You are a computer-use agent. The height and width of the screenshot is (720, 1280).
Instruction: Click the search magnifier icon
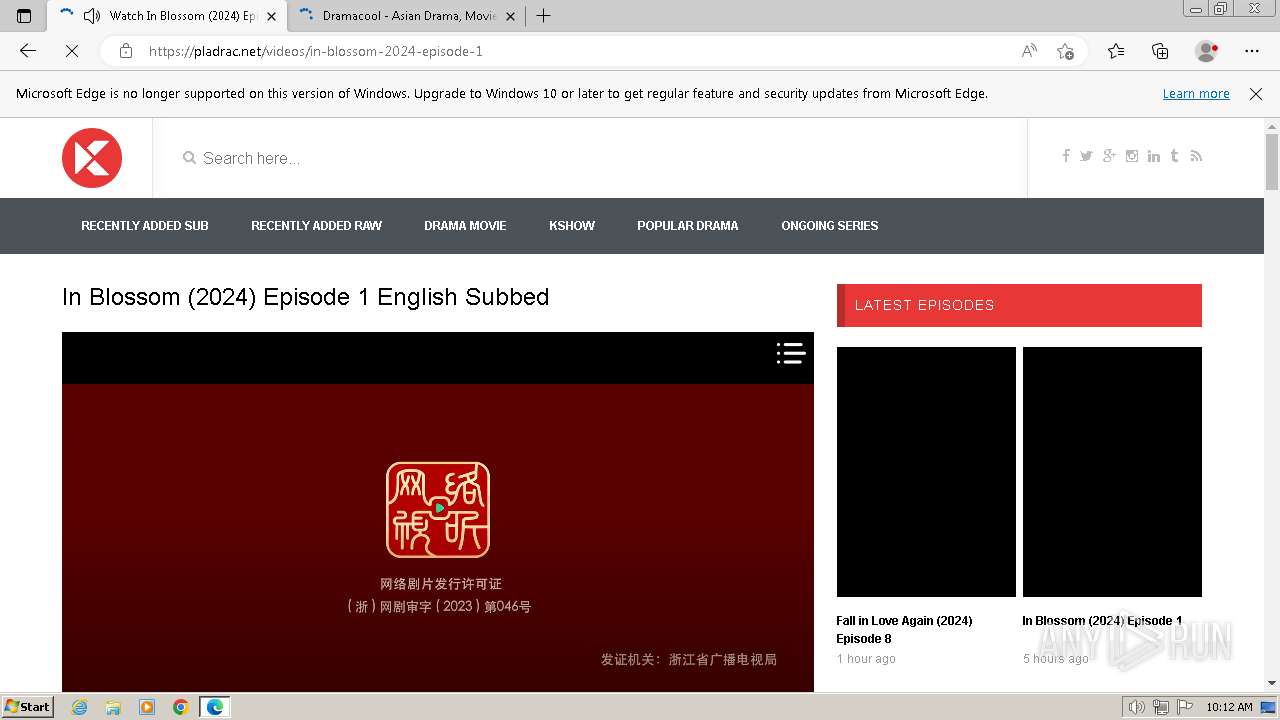click(189, 158)
